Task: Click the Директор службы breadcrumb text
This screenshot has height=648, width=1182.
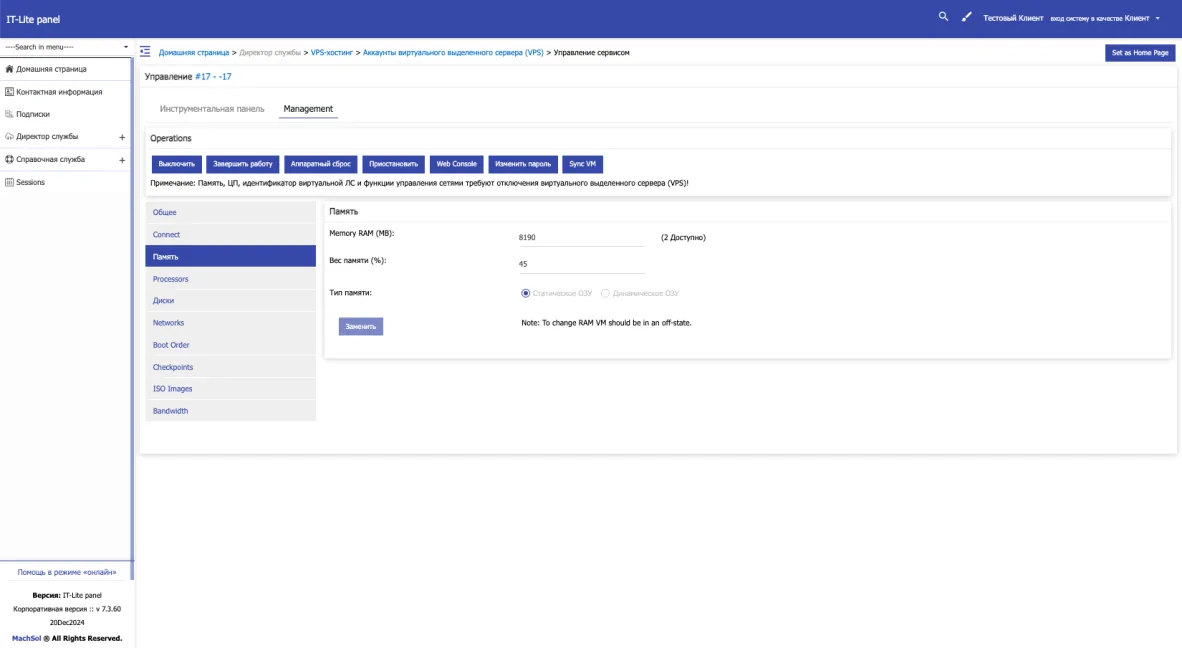Action: 270,53
